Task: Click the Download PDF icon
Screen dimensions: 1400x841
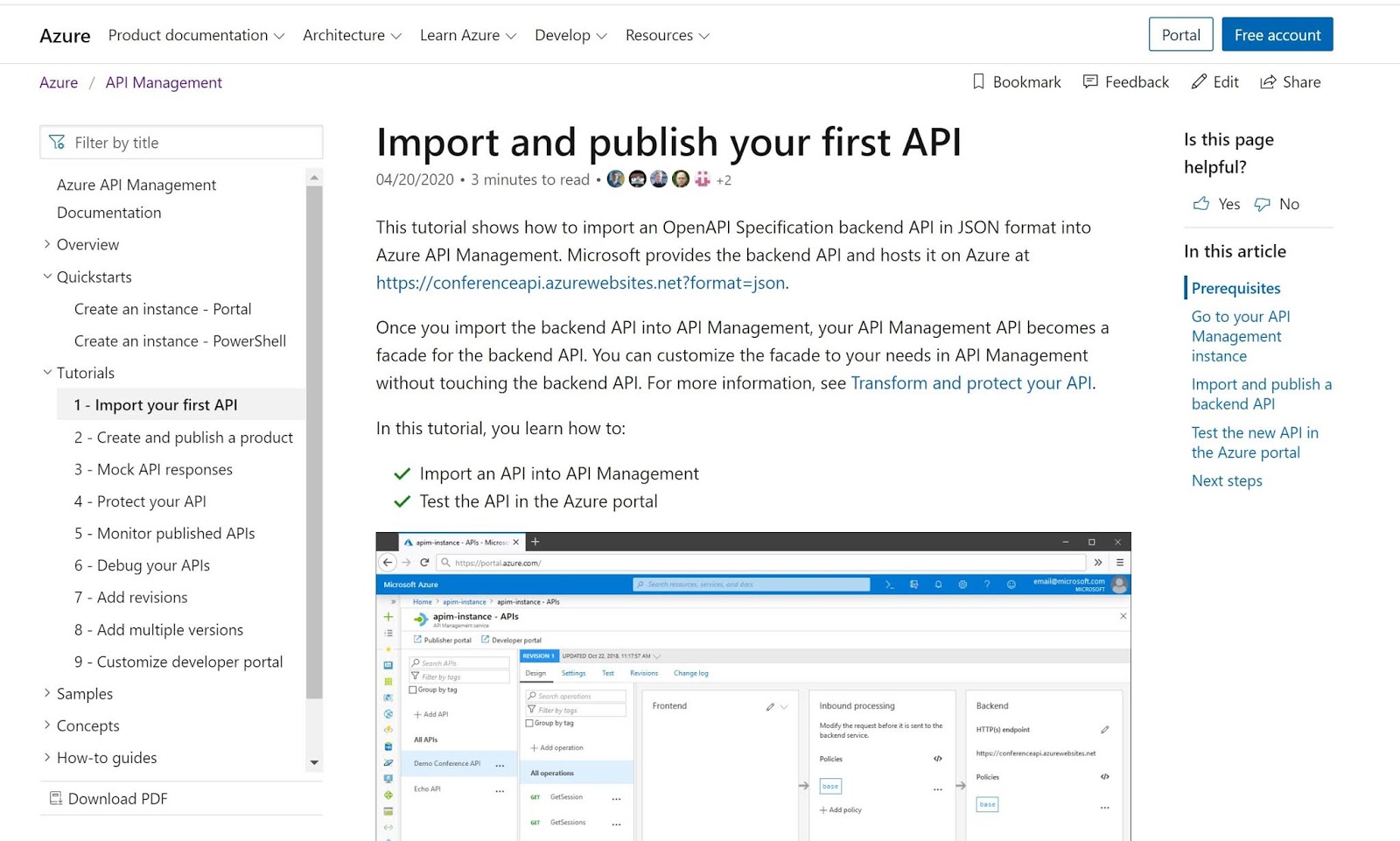Action: pyautogui.click(x=55, y=798)
